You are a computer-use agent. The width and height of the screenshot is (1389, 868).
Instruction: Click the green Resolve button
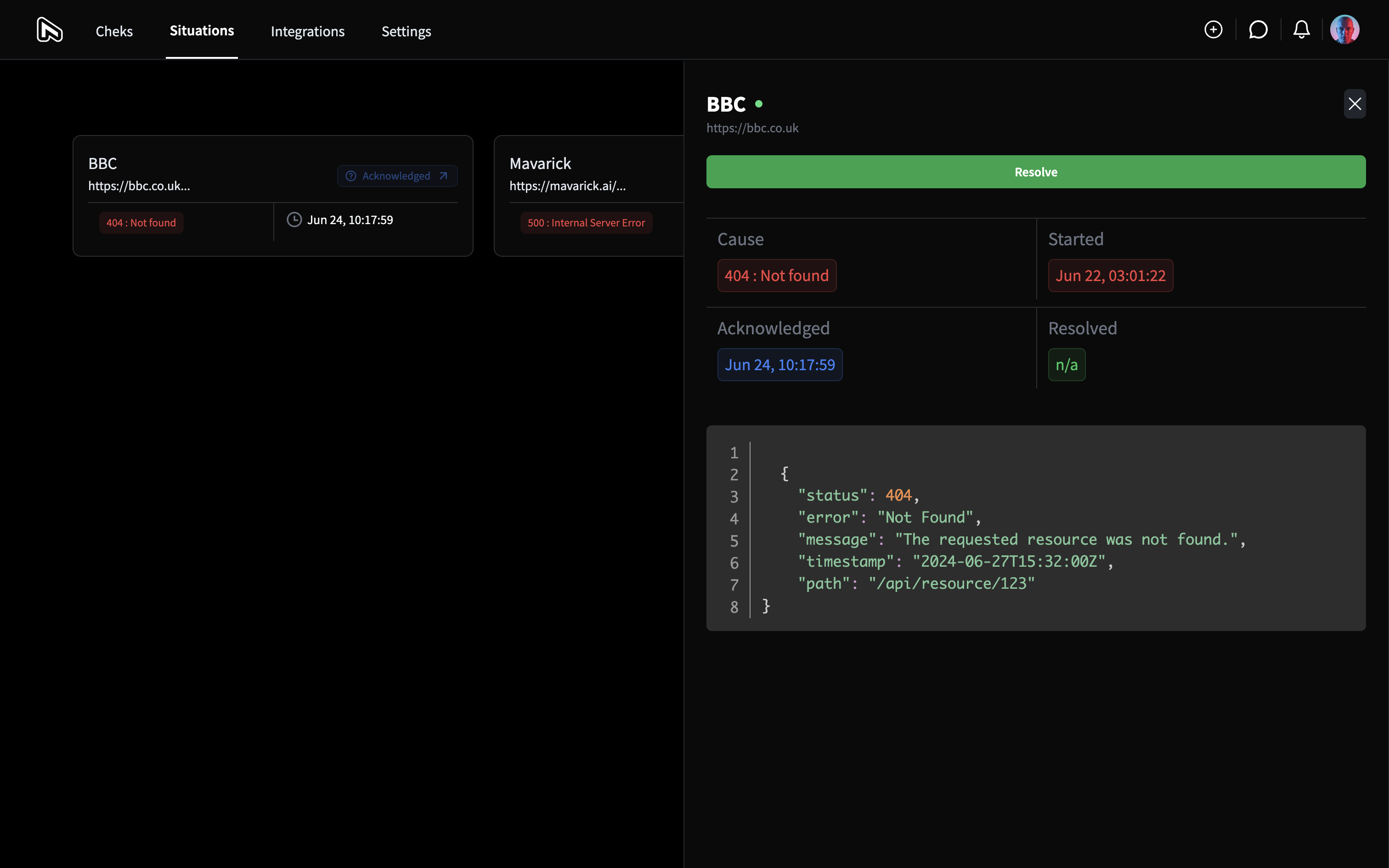click(x=1035, y=172)
